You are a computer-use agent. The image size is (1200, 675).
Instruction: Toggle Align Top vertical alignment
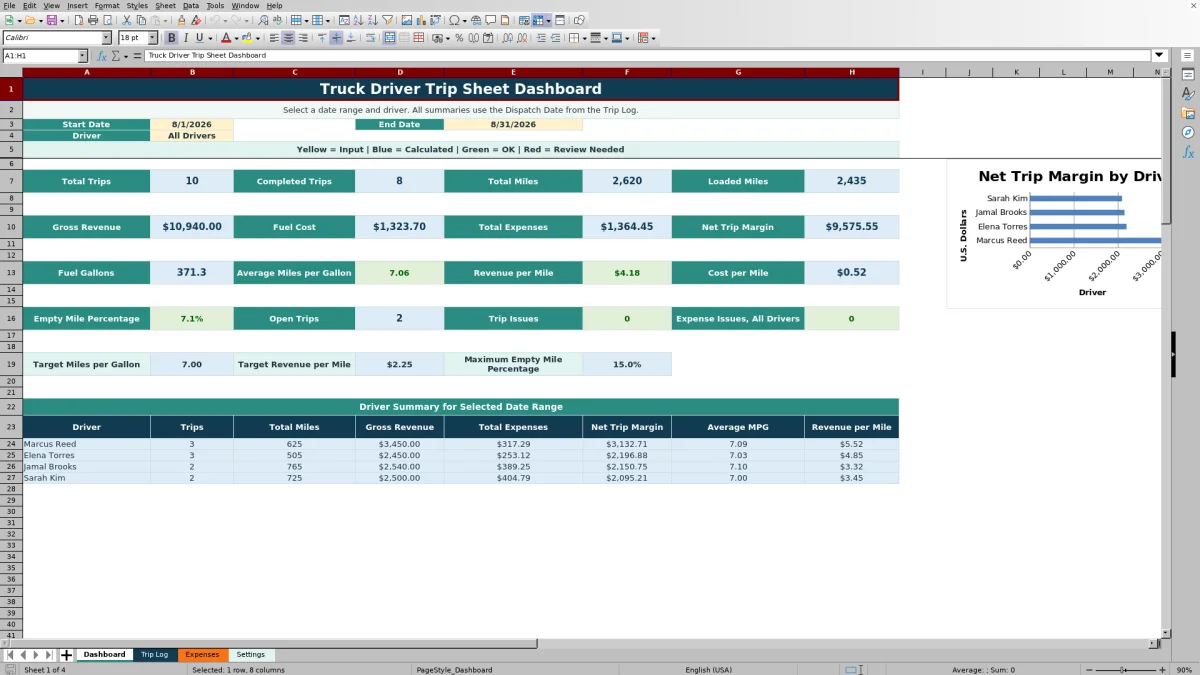click(x=321, y=38)
